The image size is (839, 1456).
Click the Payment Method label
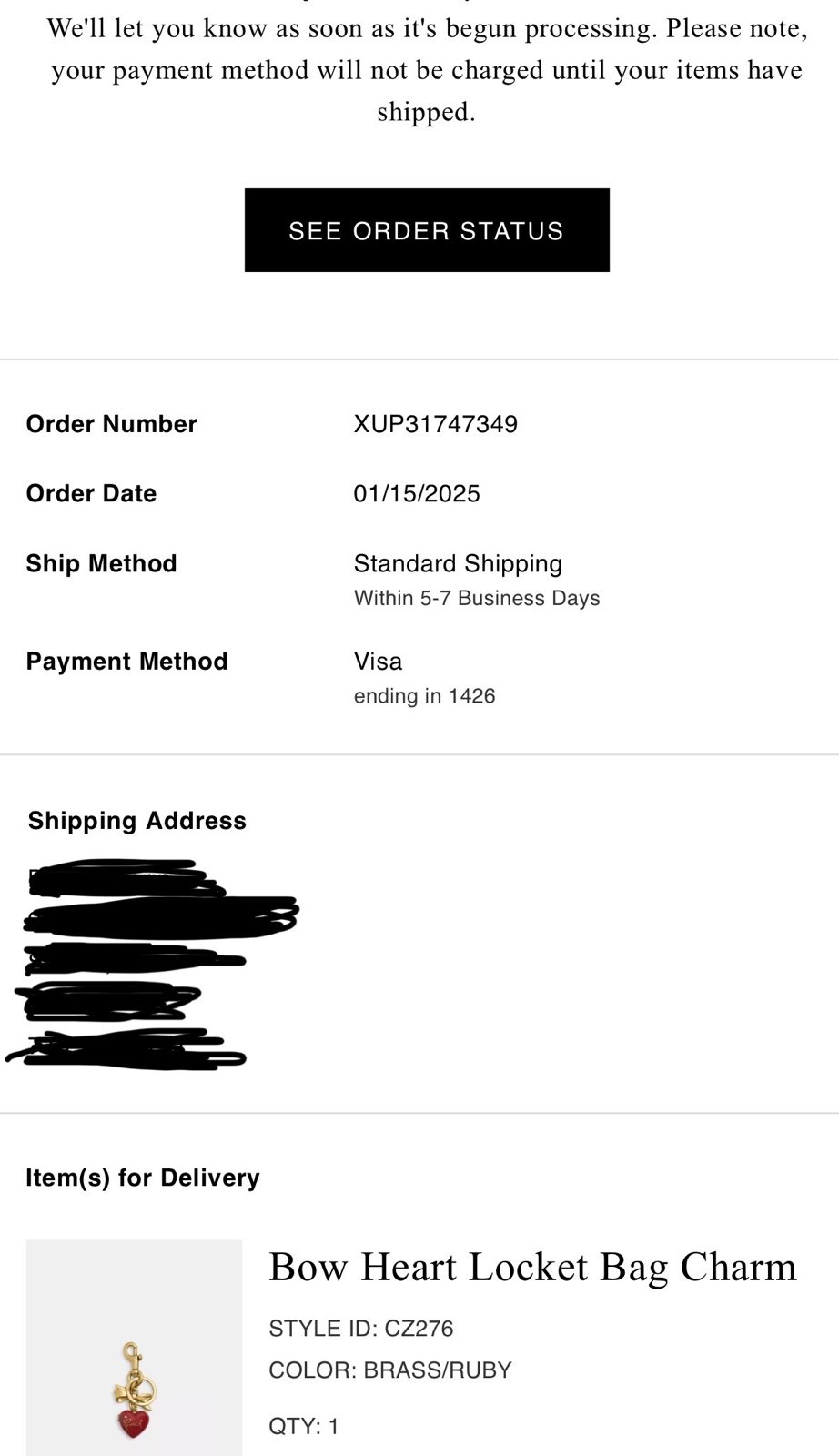tap(127, 662)
